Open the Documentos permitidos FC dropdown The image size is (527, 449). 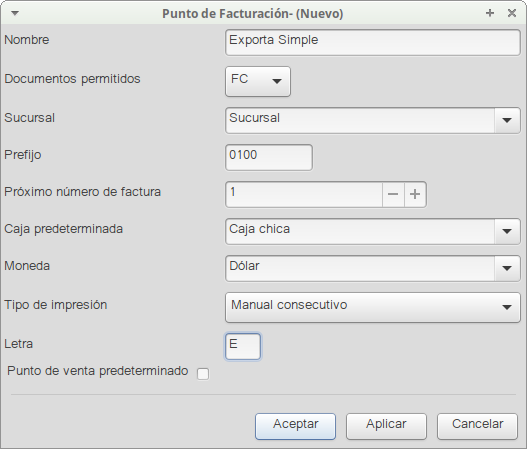pyautogui.click(x=258, y=81)
